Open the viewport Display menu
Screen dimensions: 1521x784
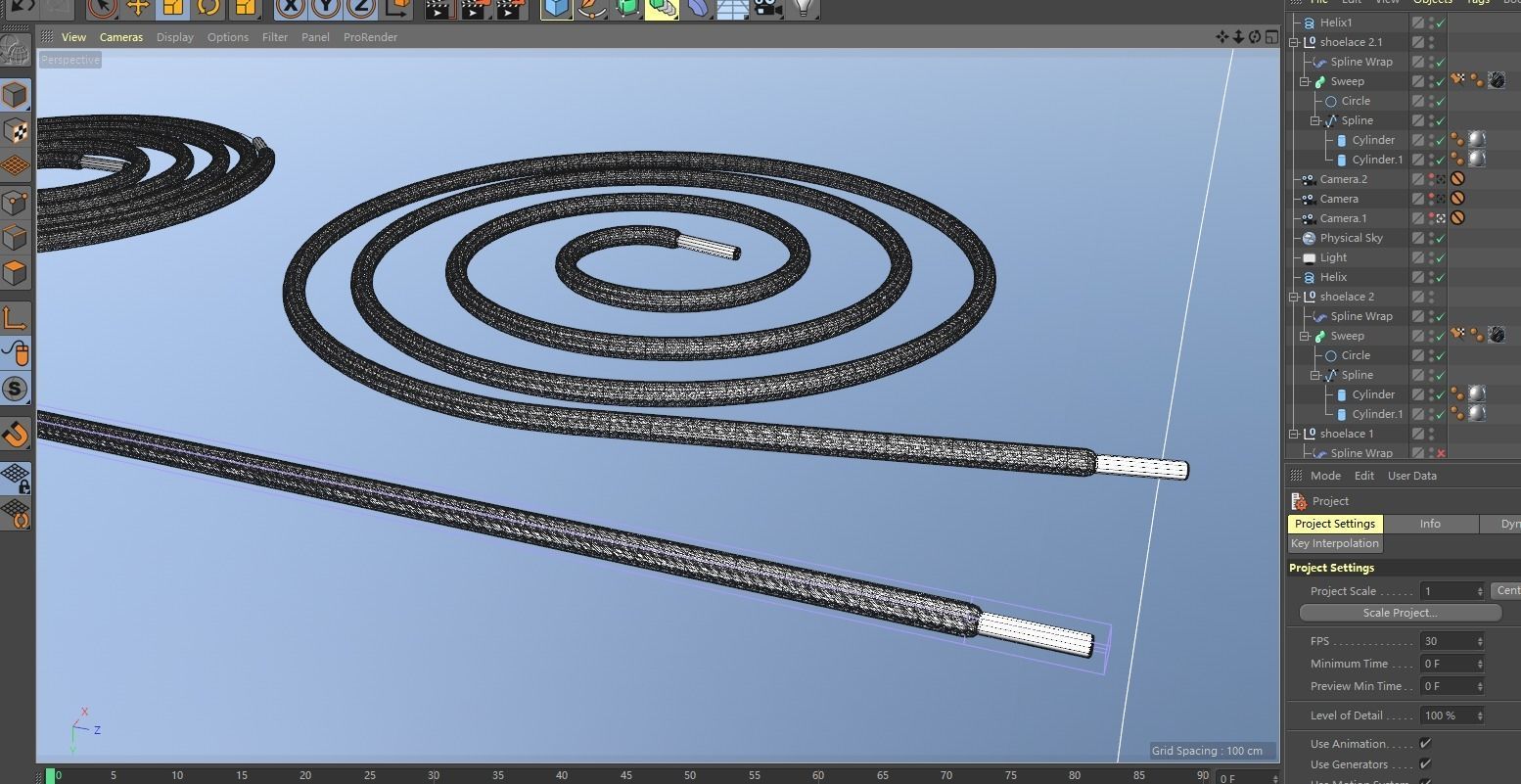(175, 37)
